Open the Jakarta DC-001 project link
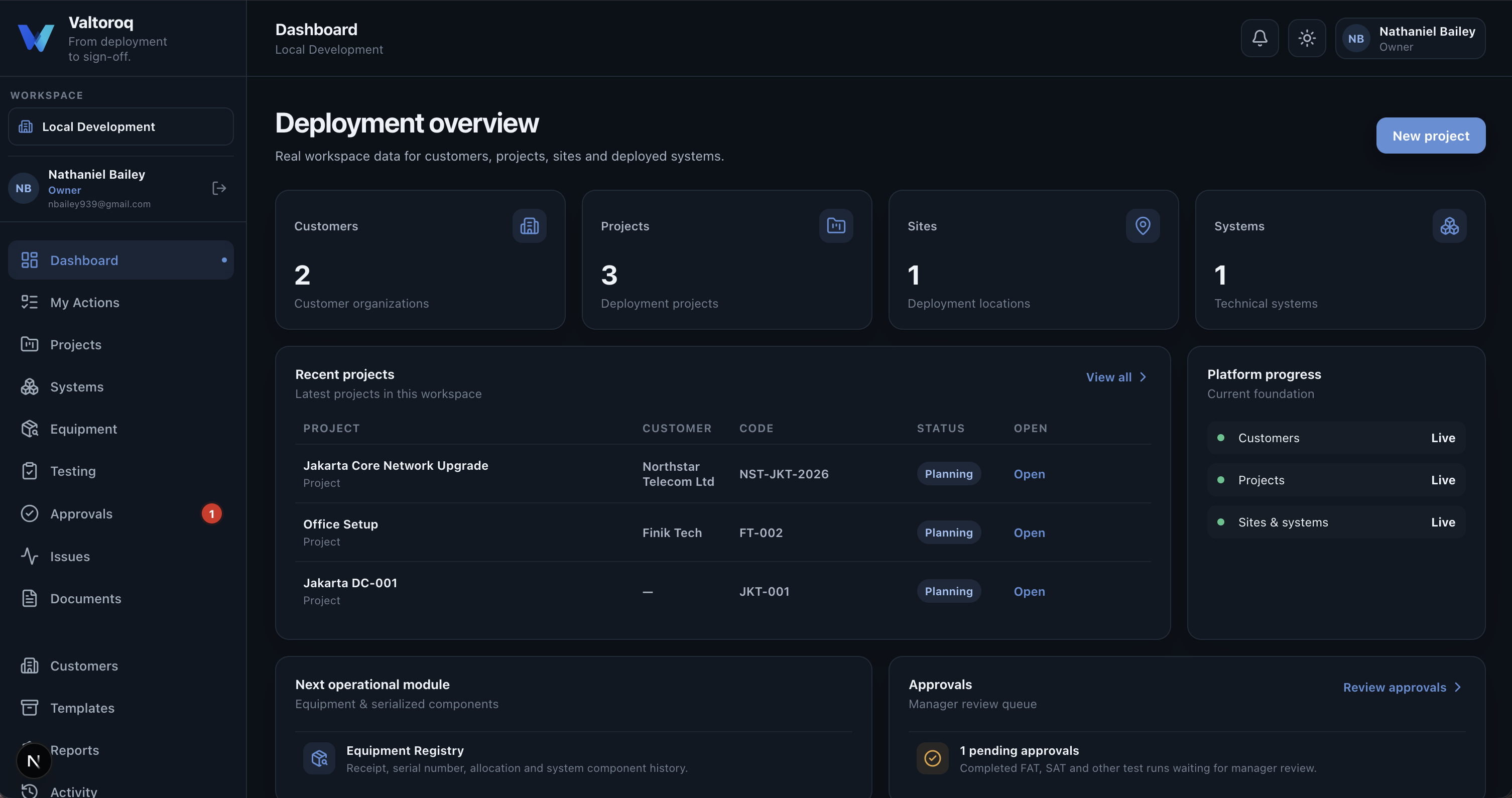The image size is (1512, 798). pos(1029,591)
